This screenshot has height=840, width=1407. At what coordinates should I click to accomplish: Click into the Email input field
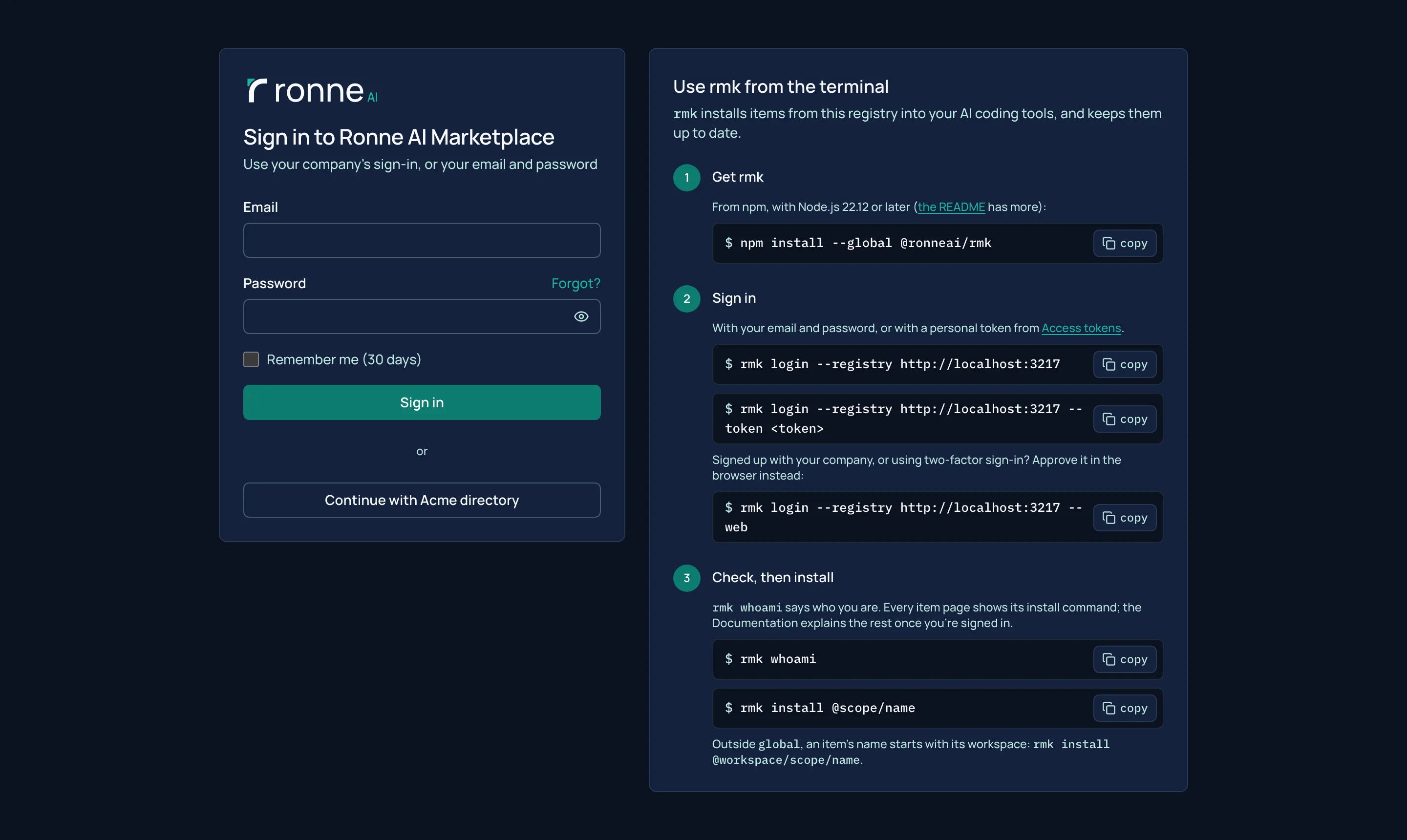click(x=422, y=240)
